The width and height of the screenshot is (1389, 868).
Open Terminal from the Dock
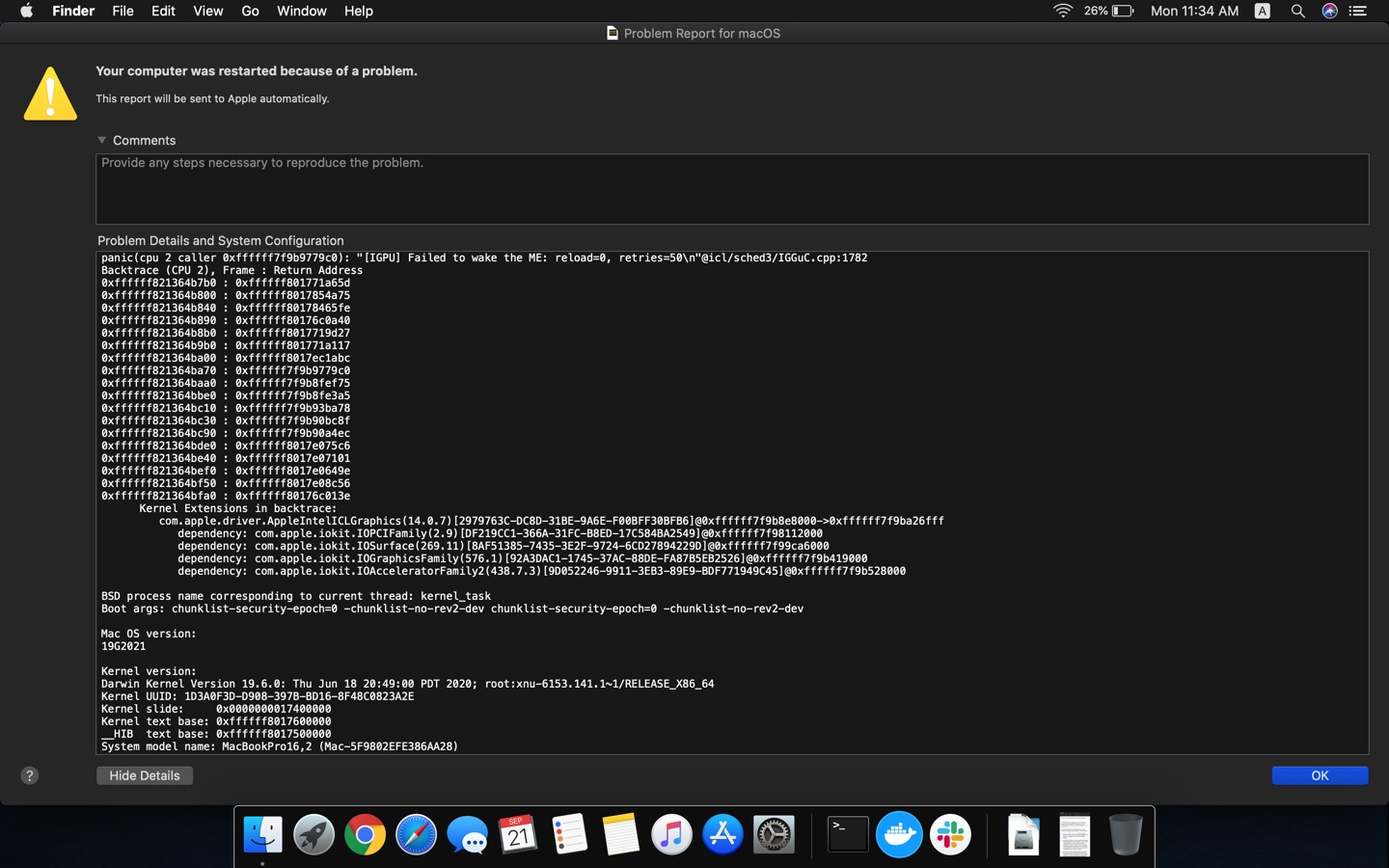click(847, 835)
